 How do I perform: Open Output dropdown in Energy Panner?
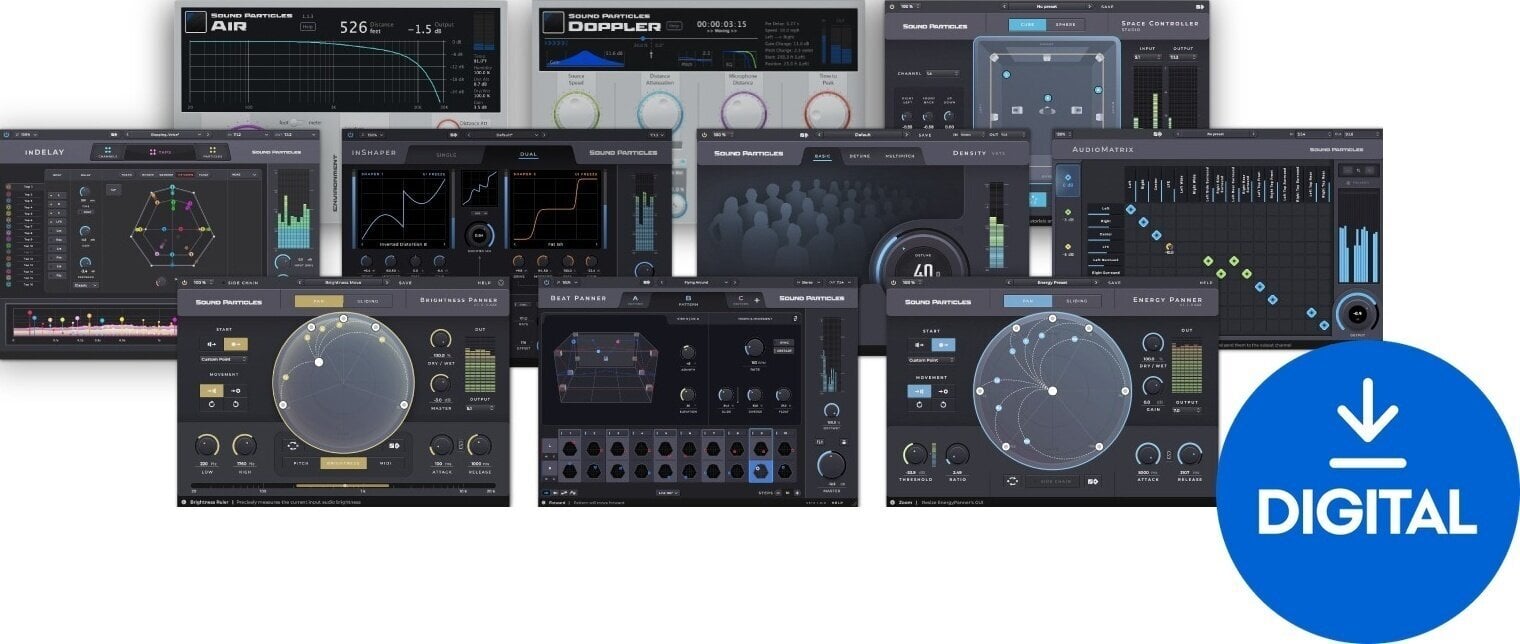tap(1187, 410)
